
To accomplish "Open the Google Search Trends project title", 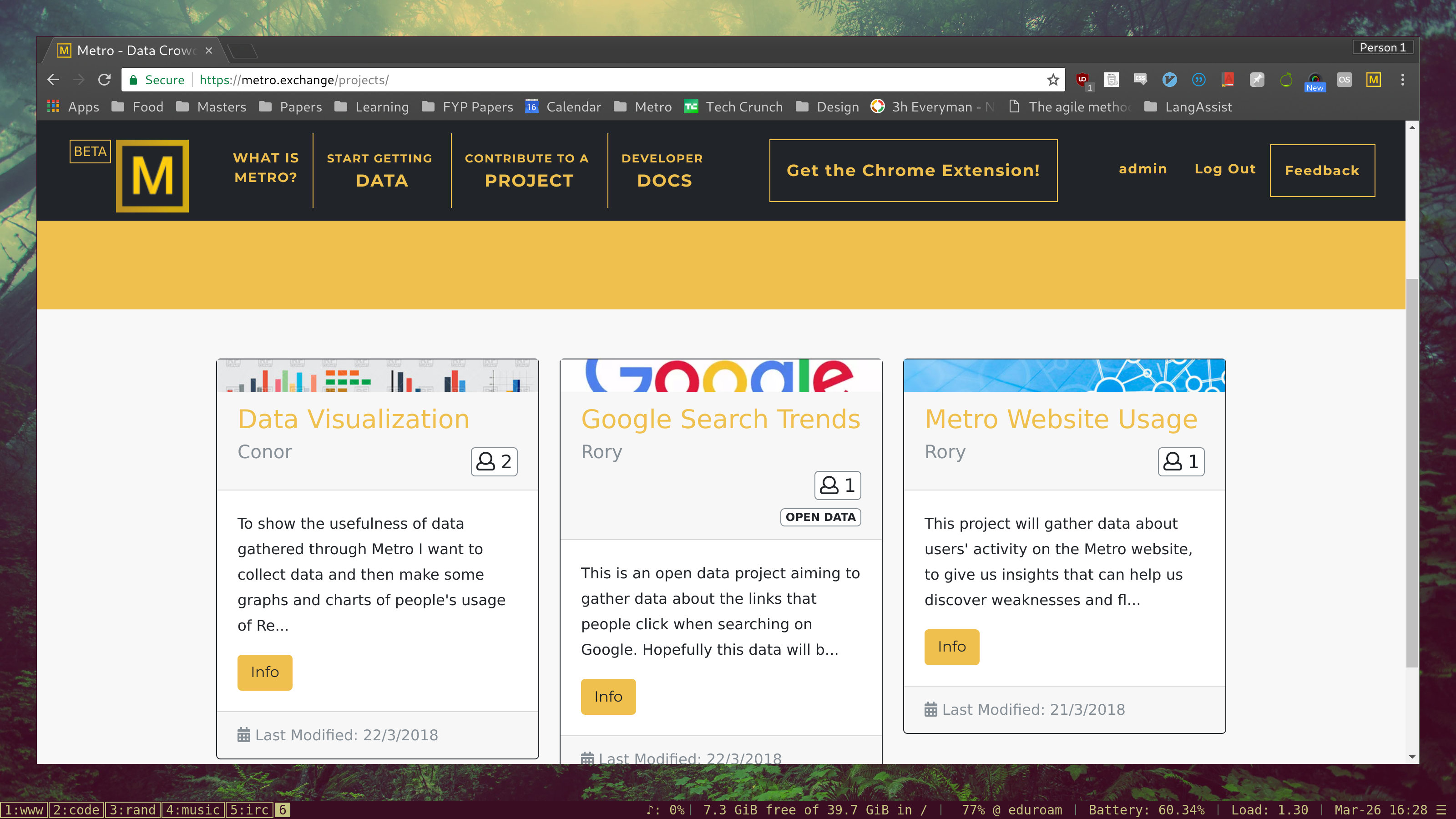I will [x=721, y=419].
